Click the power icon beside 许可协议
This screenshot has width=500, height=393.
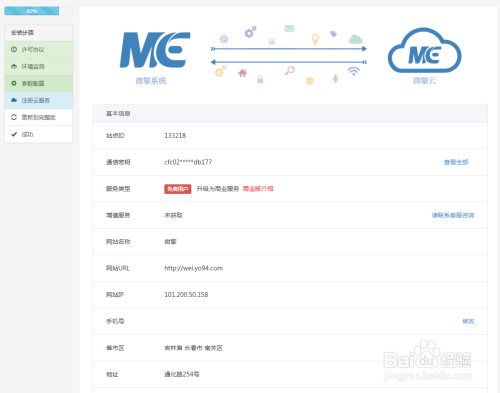[14, 49]
